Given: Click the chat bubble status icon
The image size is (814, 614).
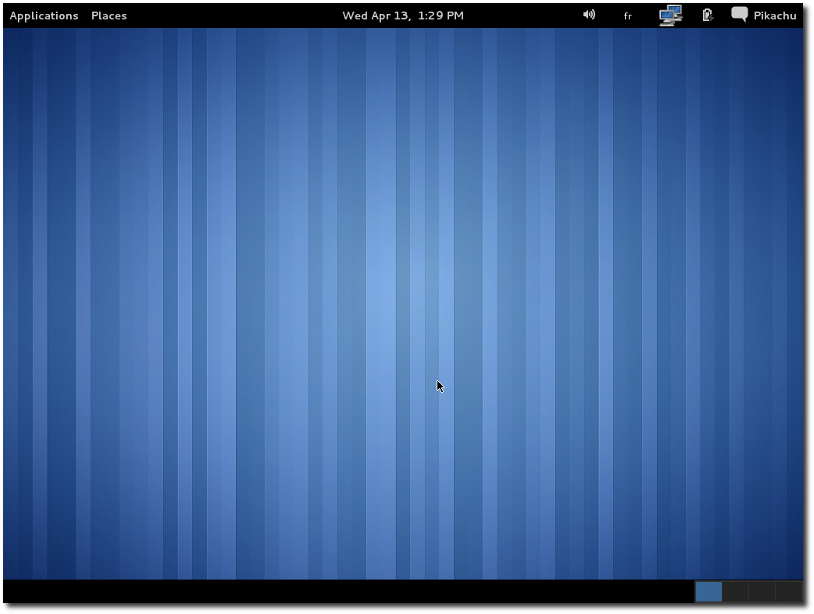Looking at the screenshot, I should pyautogui.click(x=739, y=15).
